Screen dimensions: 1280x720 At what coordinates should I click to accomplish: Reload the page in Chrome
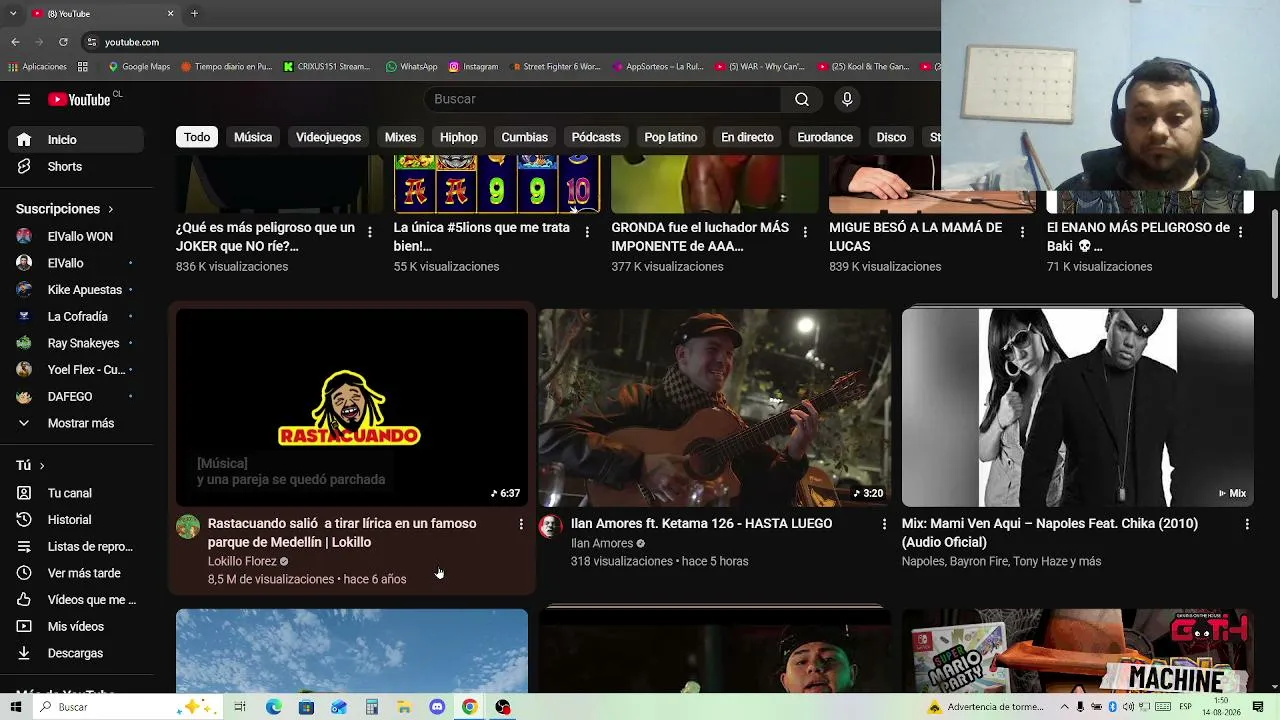[63, 42]
